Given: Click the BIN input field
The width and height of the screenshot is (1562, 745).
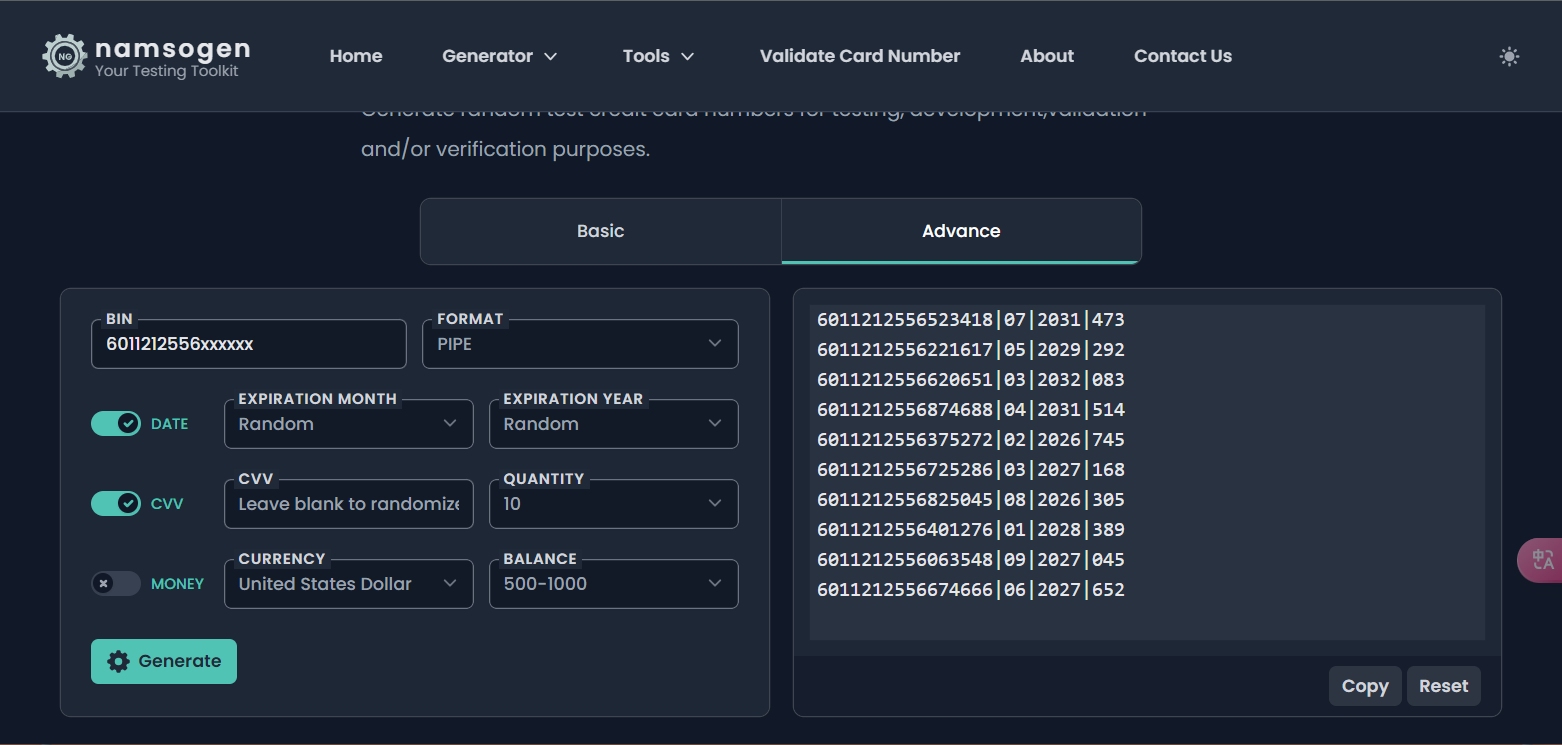Looking at the screenshot, I should coord(249,344).
